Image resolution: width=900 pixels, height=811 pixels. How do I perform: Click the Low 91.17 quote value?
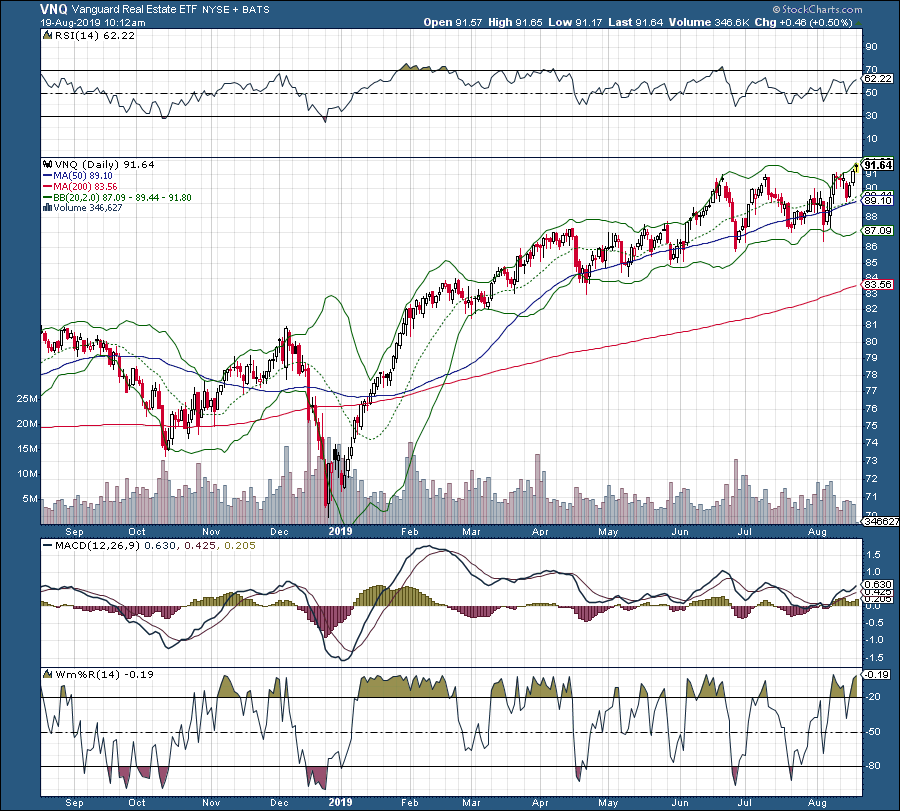(x=575, y=22)
